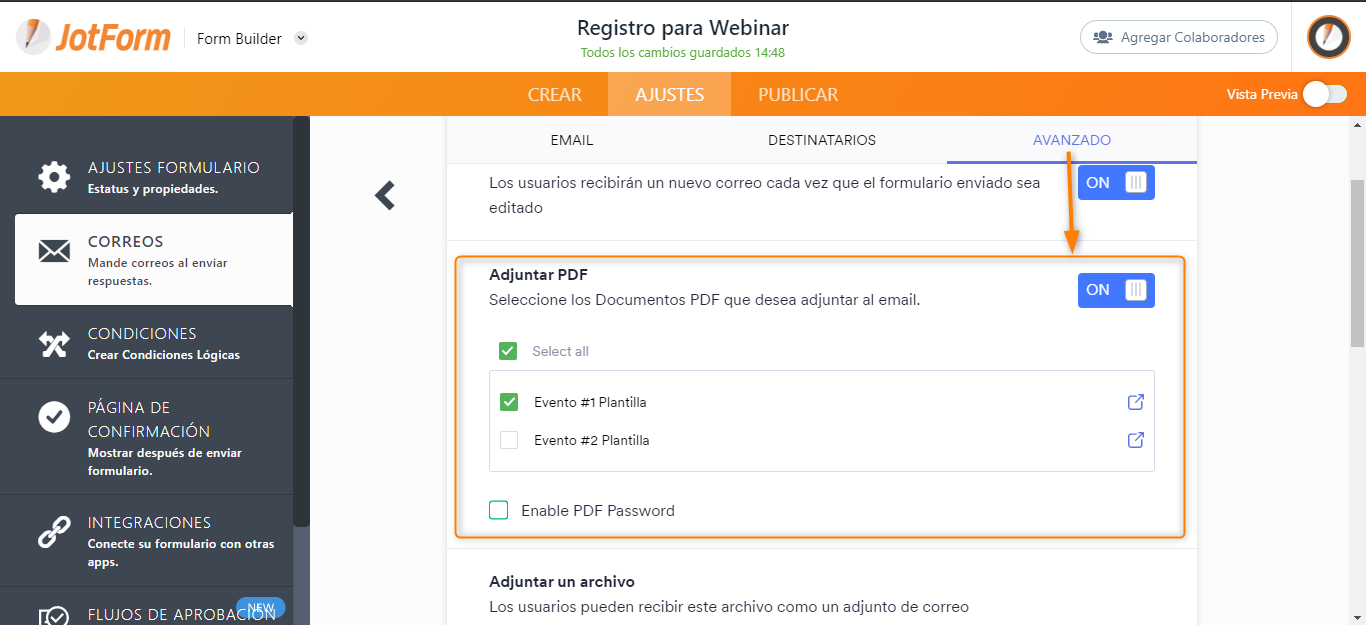Turn off the Adjuntar PDF toggle

[x=1116, y=290]
